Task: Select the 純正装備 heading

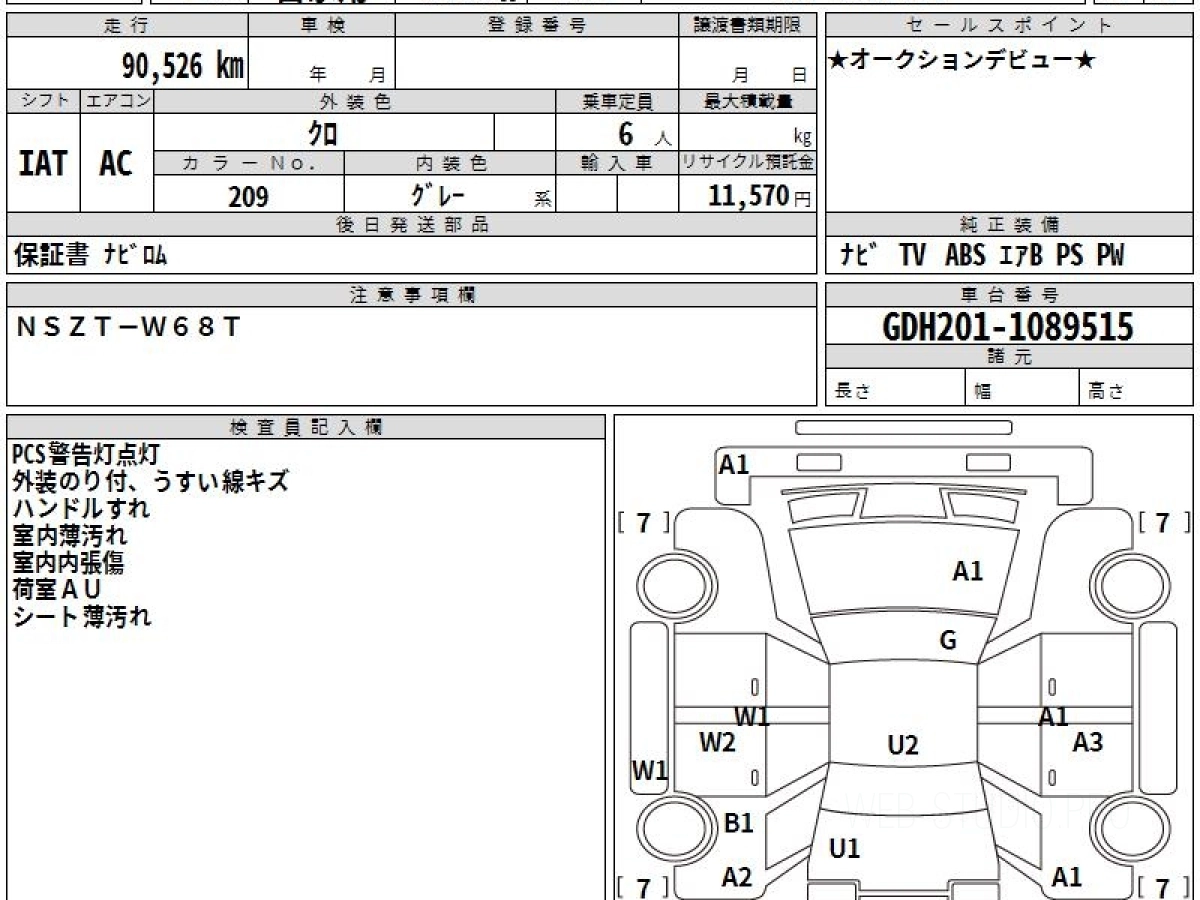Action: click(x=1009, y=225)
